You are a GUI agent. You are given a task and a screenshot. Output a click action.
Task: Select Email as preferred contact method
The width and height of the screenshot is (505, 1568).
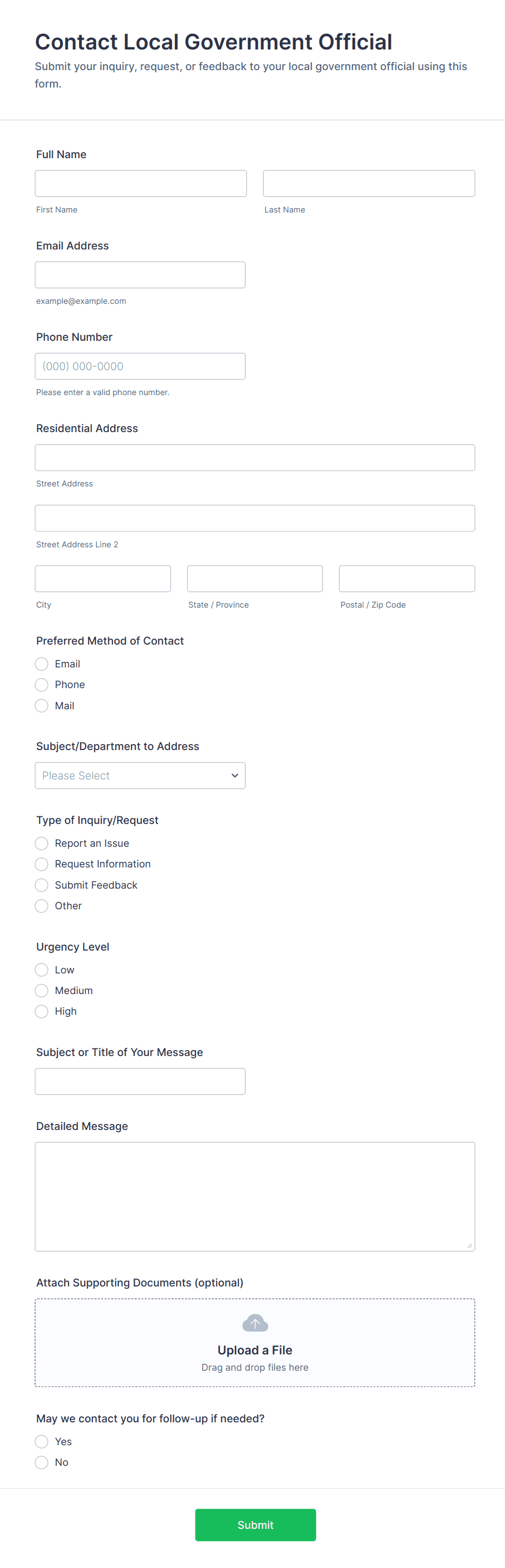41,664
